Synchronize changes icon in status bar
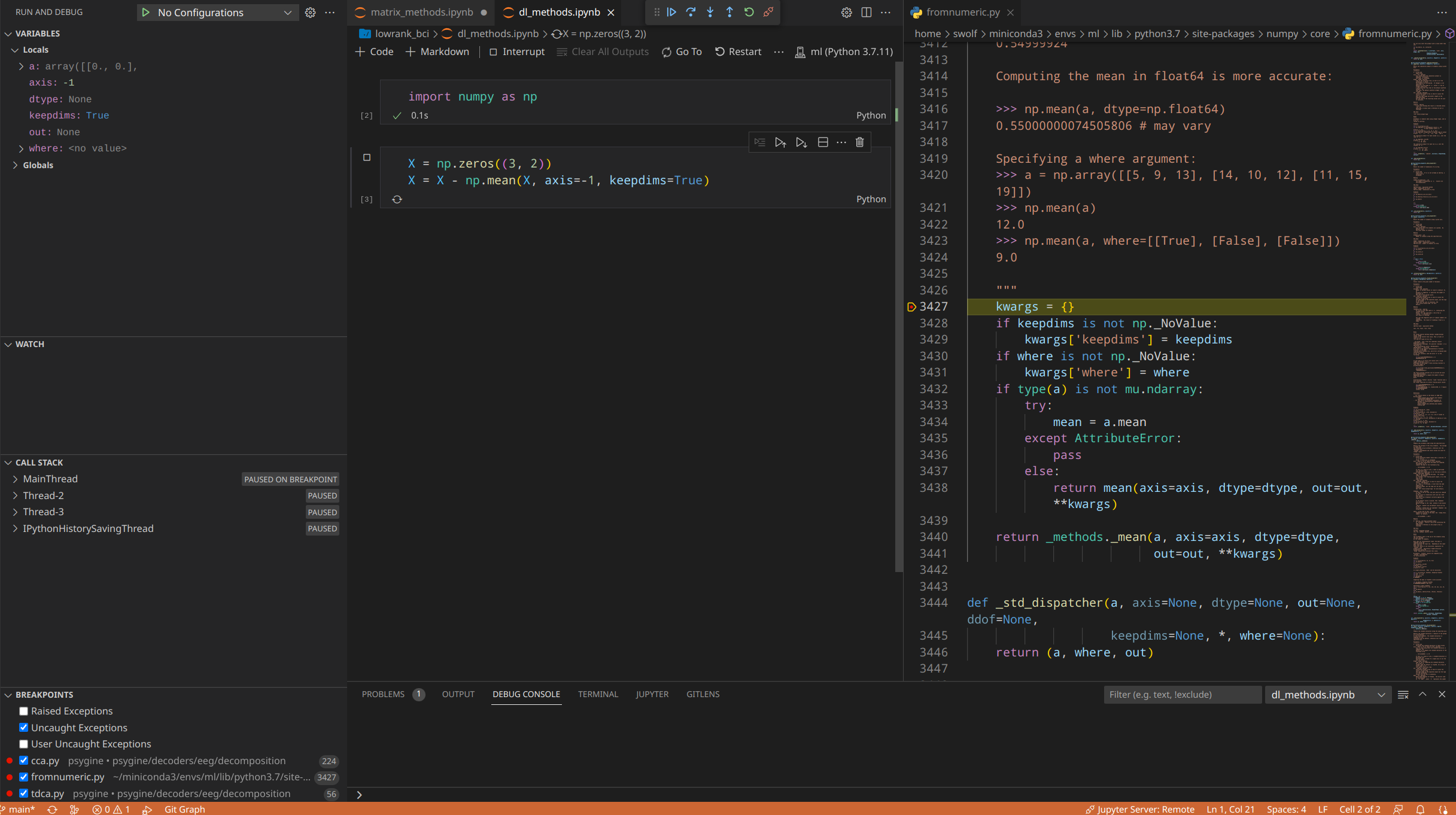1456x815 pixels. (53, 809)
